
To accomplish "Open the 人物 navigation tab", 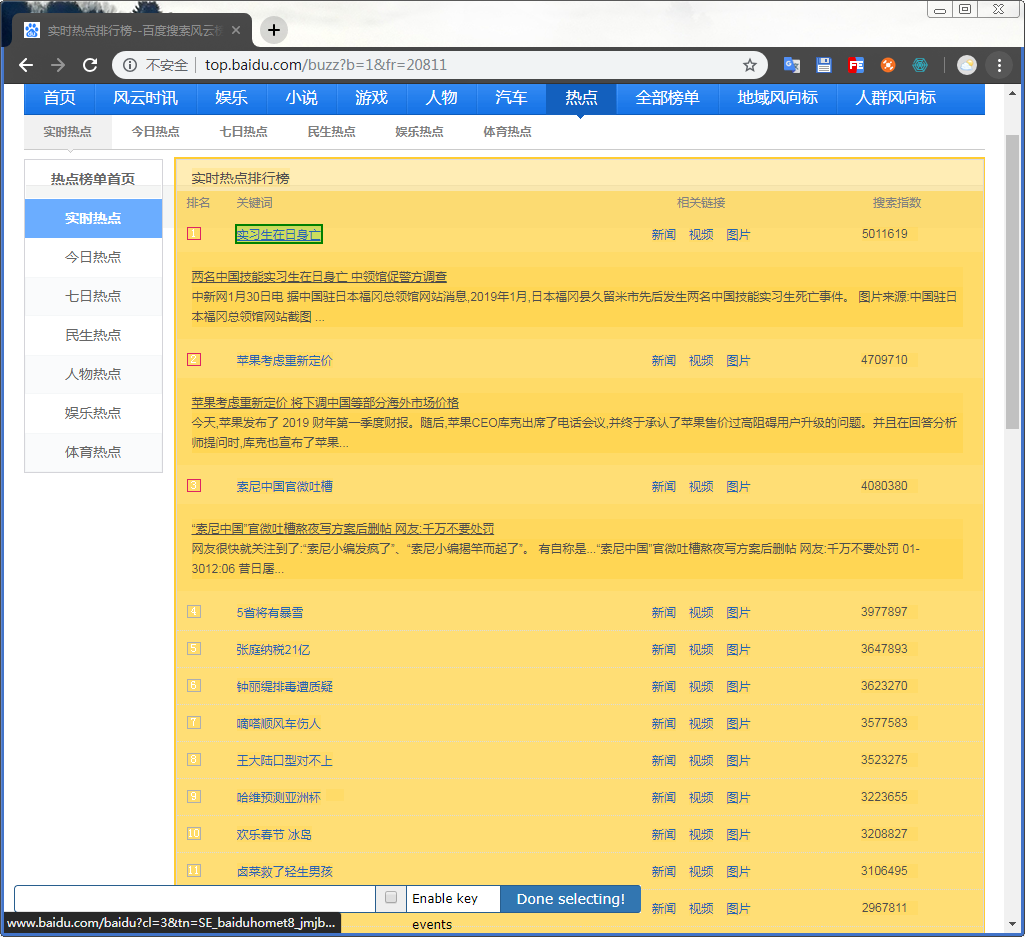I will (x=441, y=98).
